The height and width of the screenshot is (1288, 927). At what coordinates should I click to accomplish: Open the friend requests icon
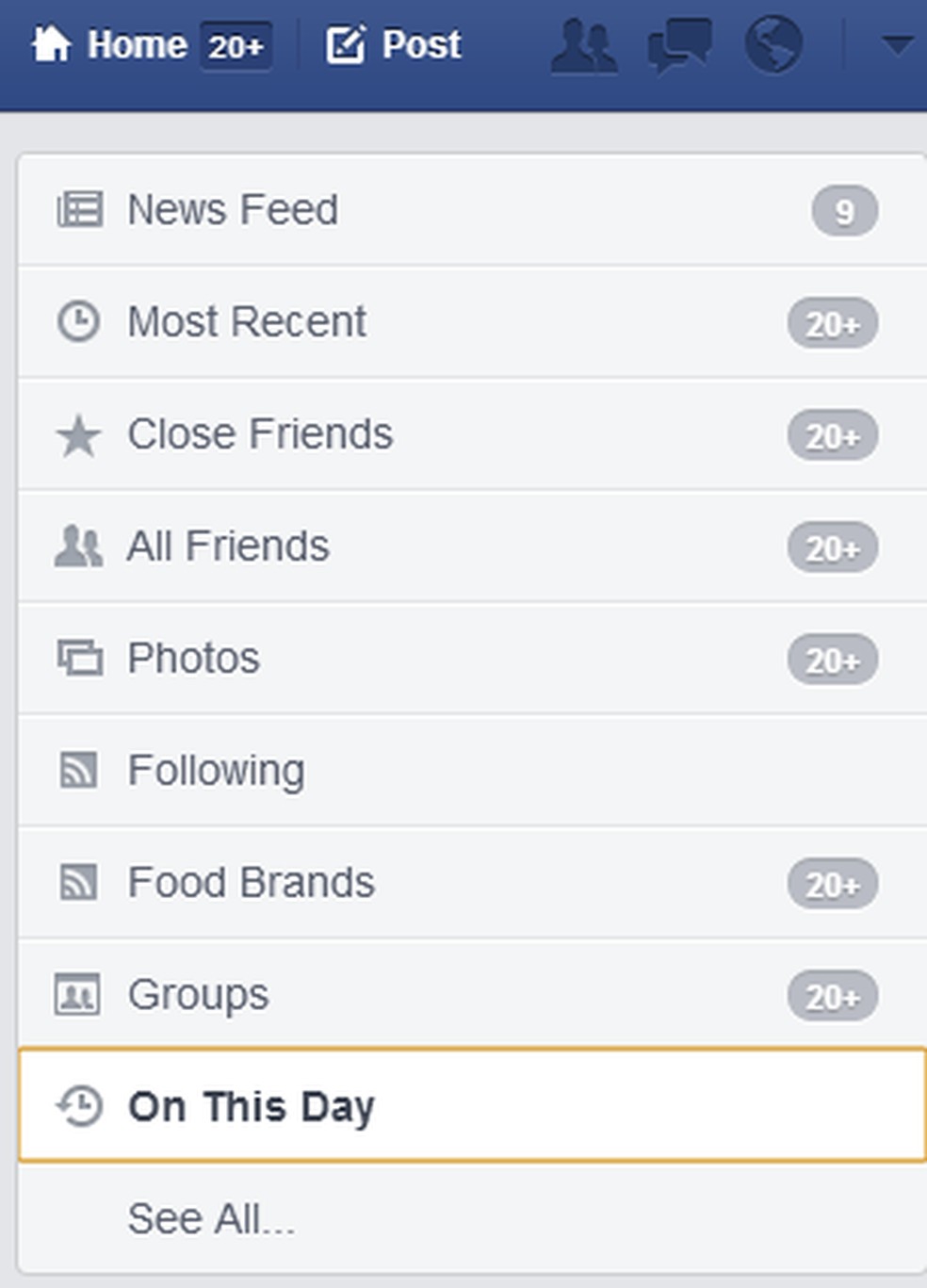point(584,45)
